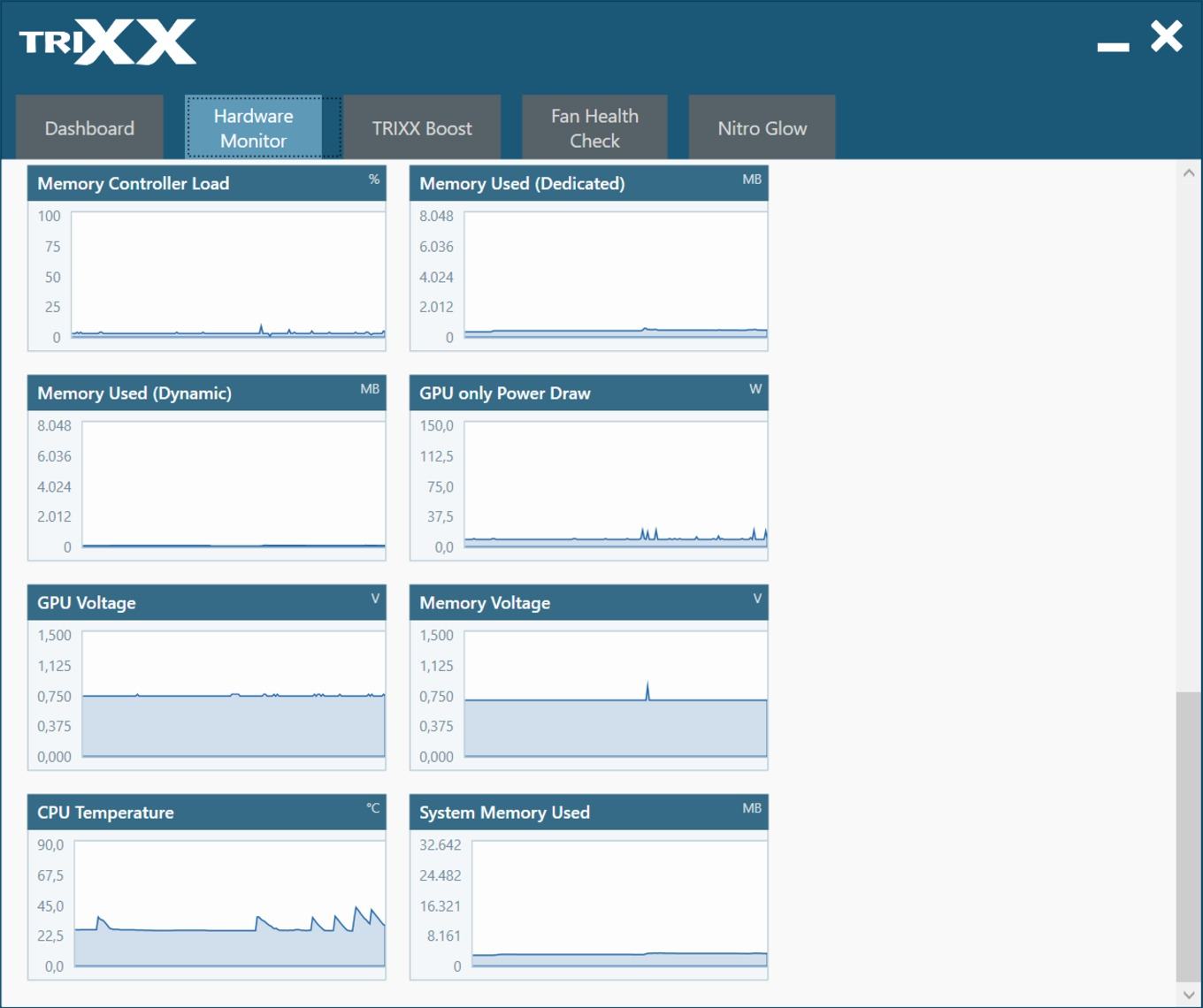The width and height of the screenshot is (1203, 1008).
Task: Click the scroll down arrow
Action: click(x=1189, y=994)
